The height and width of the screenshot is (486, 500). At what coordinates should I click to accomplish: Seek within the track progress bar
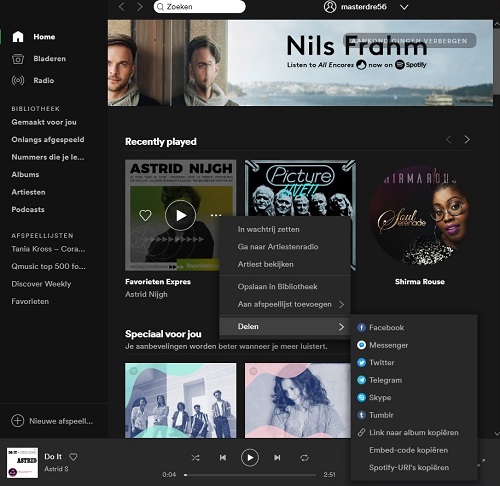[250, 475]
